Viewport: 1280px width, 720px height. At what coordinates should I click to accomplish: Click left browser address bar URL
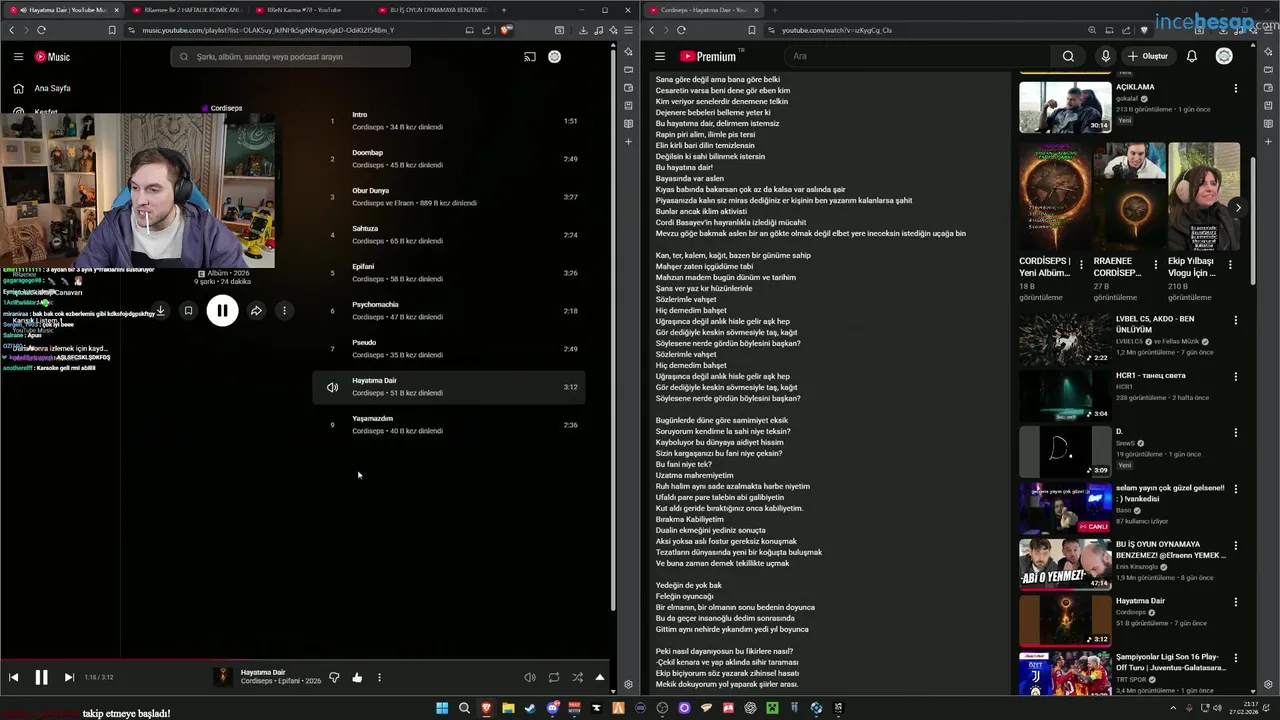268,30
